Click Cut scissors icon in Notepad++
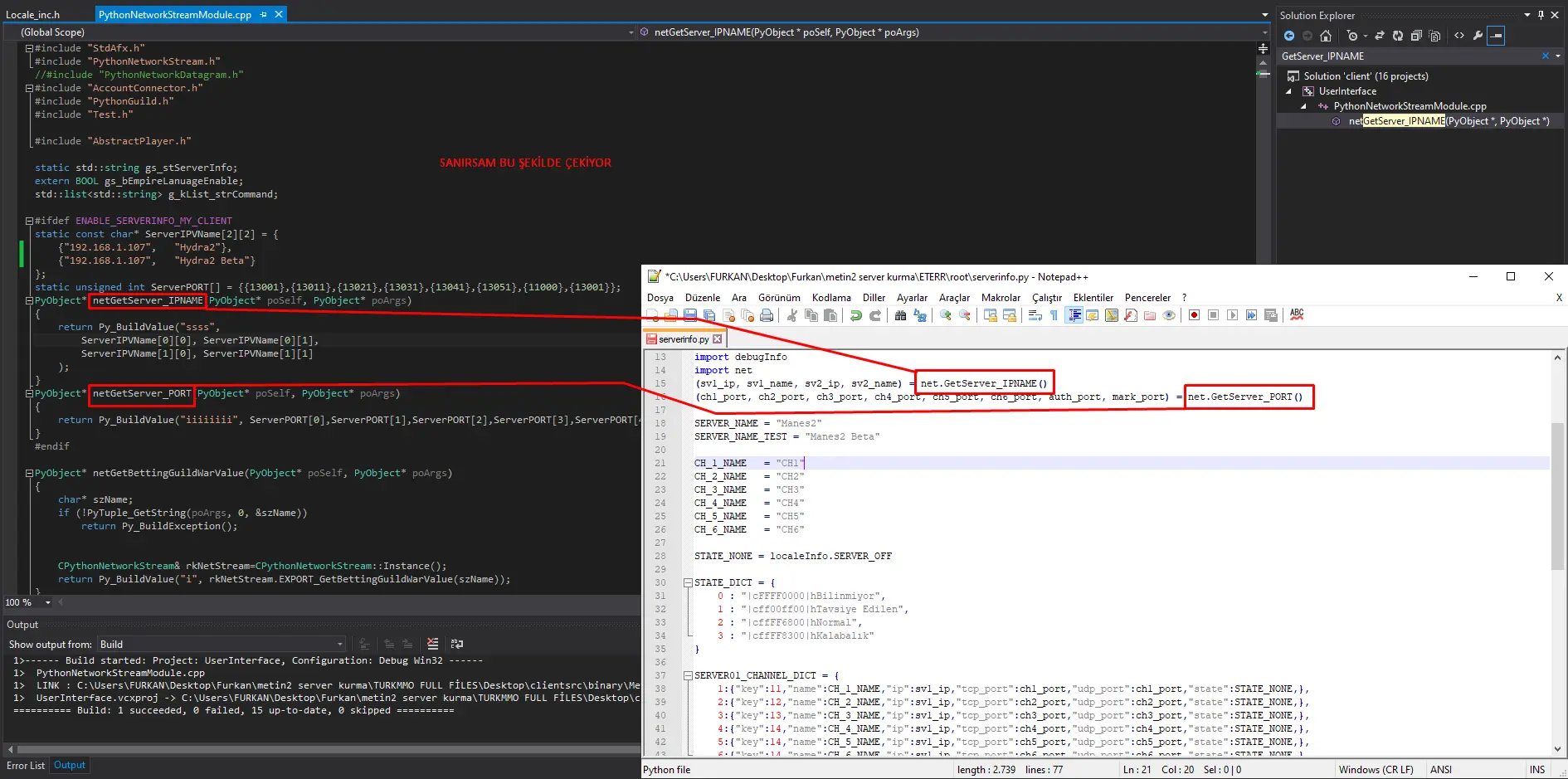The height and width of the screenshot is (779, 1568). pos(792,315)
